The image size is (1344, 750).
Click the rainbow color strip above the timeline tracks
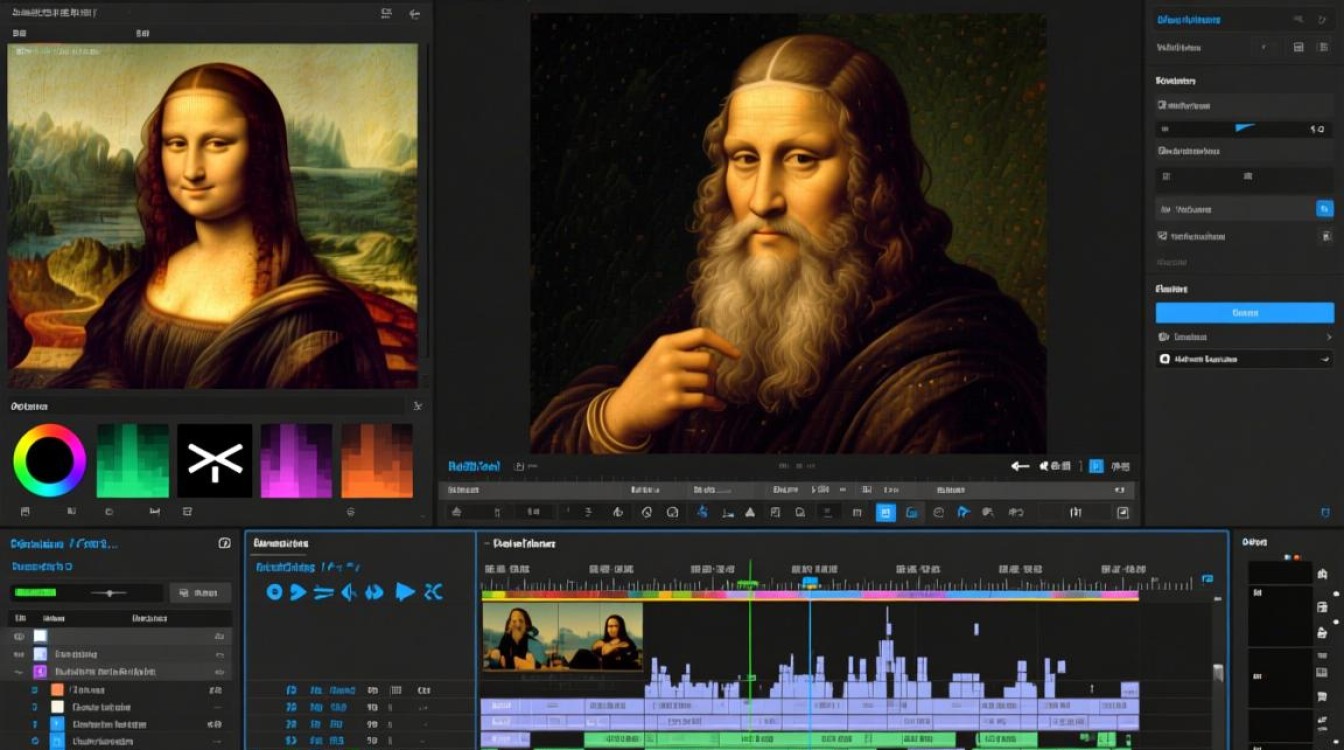(x=810, y=595)
